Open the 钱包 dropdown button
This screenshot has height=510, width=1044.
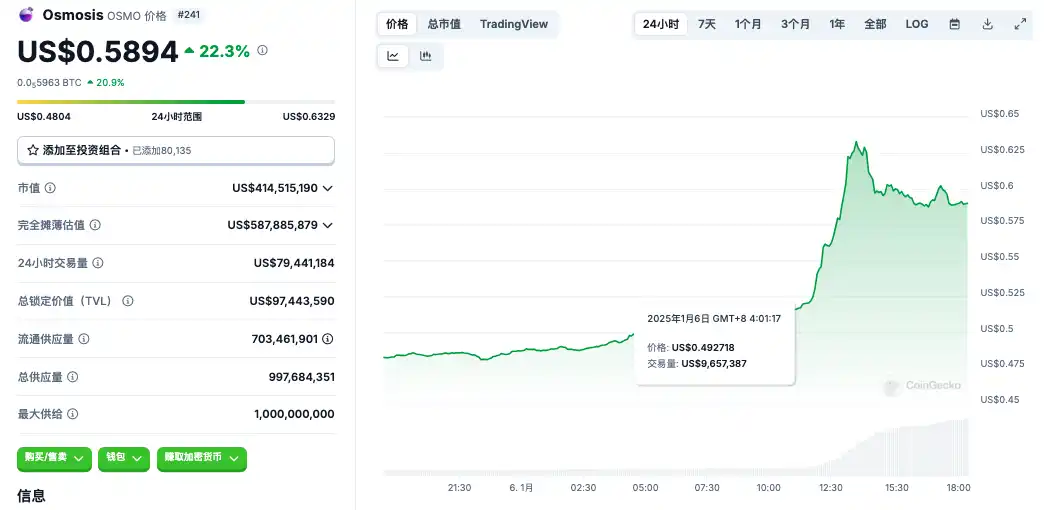[123, 459]
